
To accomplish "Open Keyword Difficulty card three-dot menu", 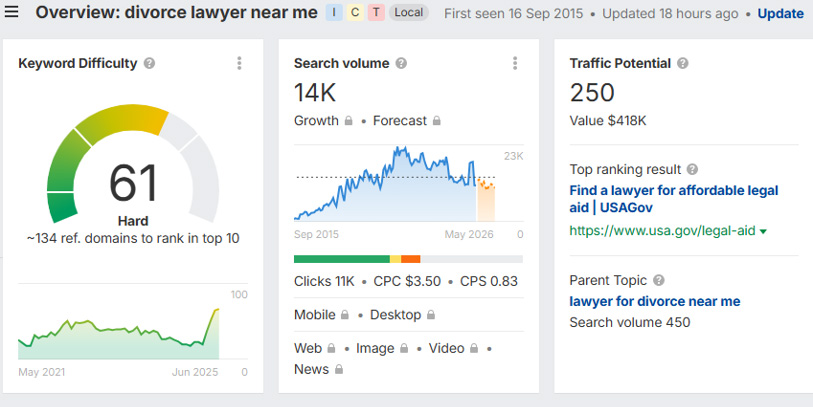I will coord(239,63).
